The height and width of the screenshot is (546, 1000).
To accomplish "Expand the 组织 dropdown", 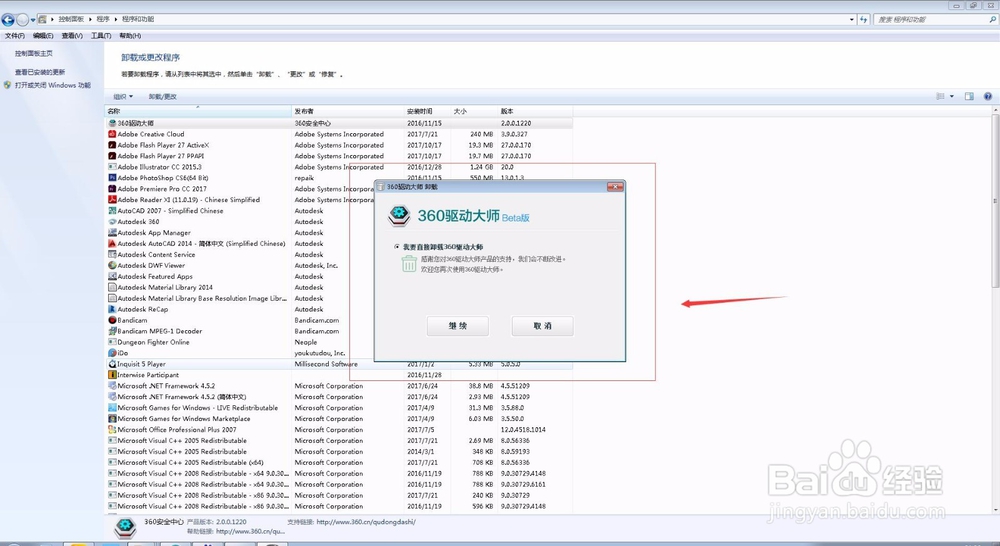I will pos(123,96).
